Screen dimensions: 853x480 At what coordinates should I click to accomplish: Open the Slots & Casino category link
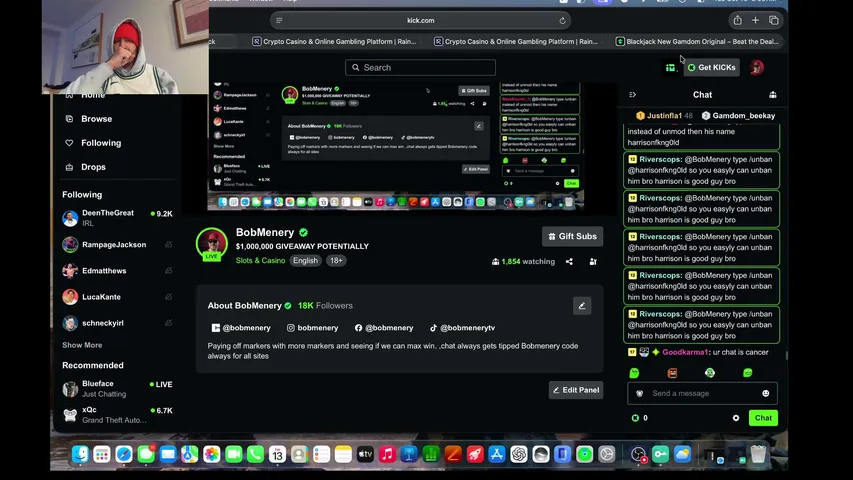(x=260, y=261)
